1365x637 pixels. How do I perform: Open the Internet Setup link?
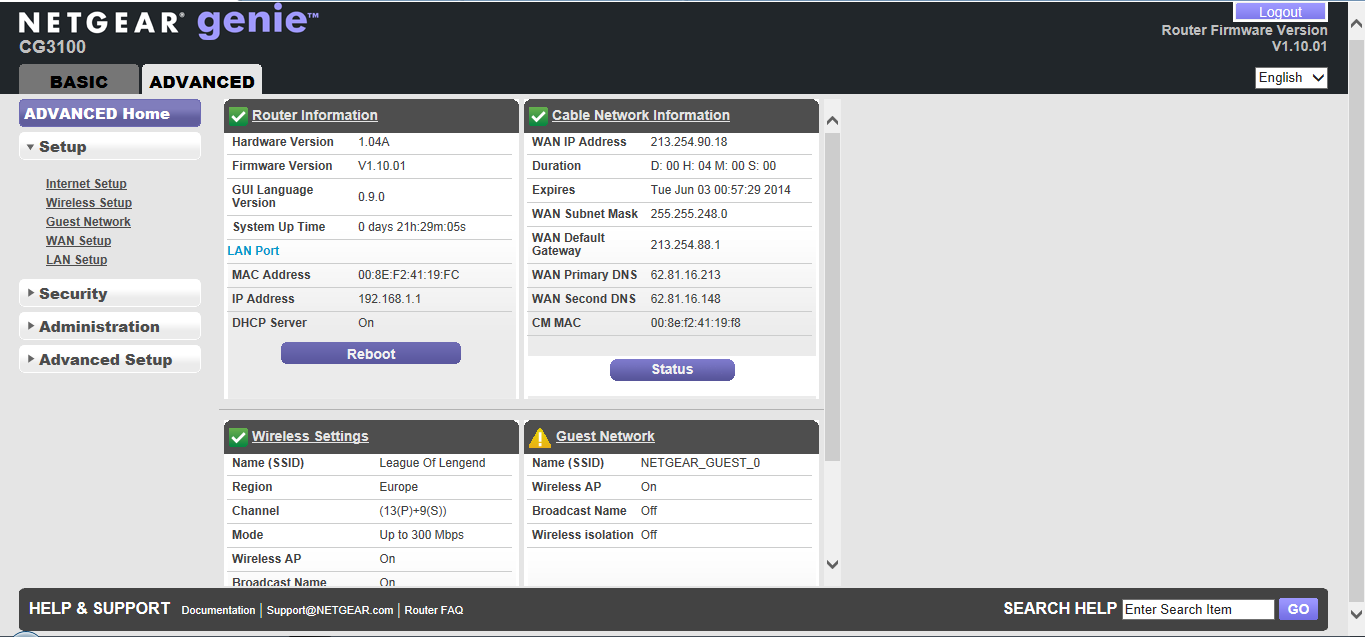(86, 184)
